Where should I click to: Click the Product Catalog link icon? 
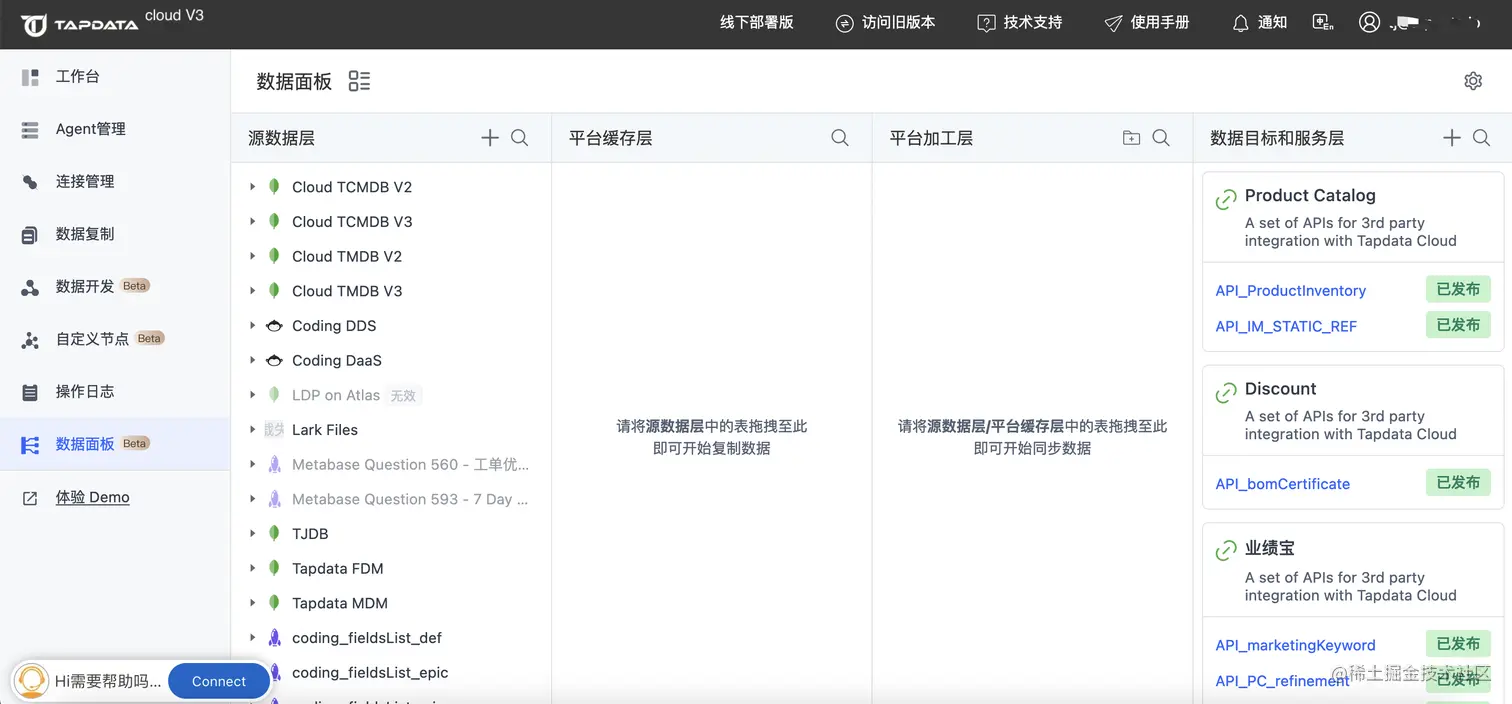1226,200
